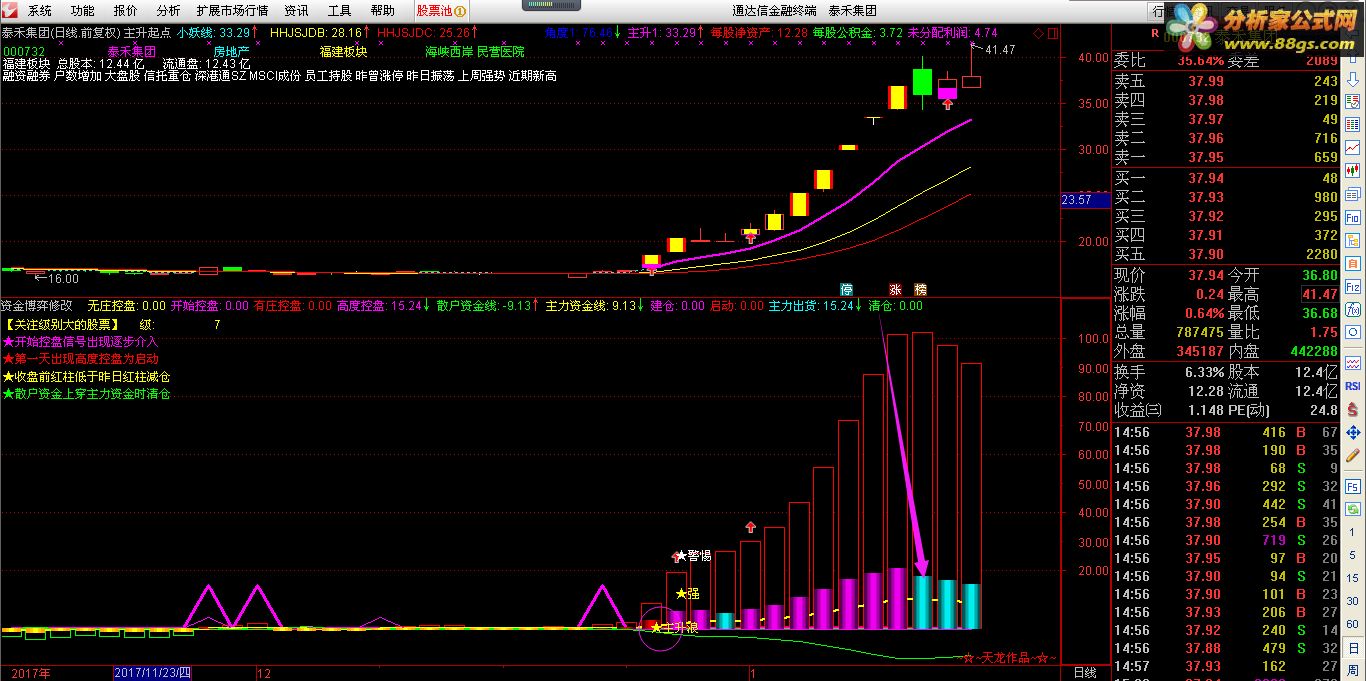Switch to 15-minute period
Viewport: 1366px width, 681px height.
point(1353,577)
